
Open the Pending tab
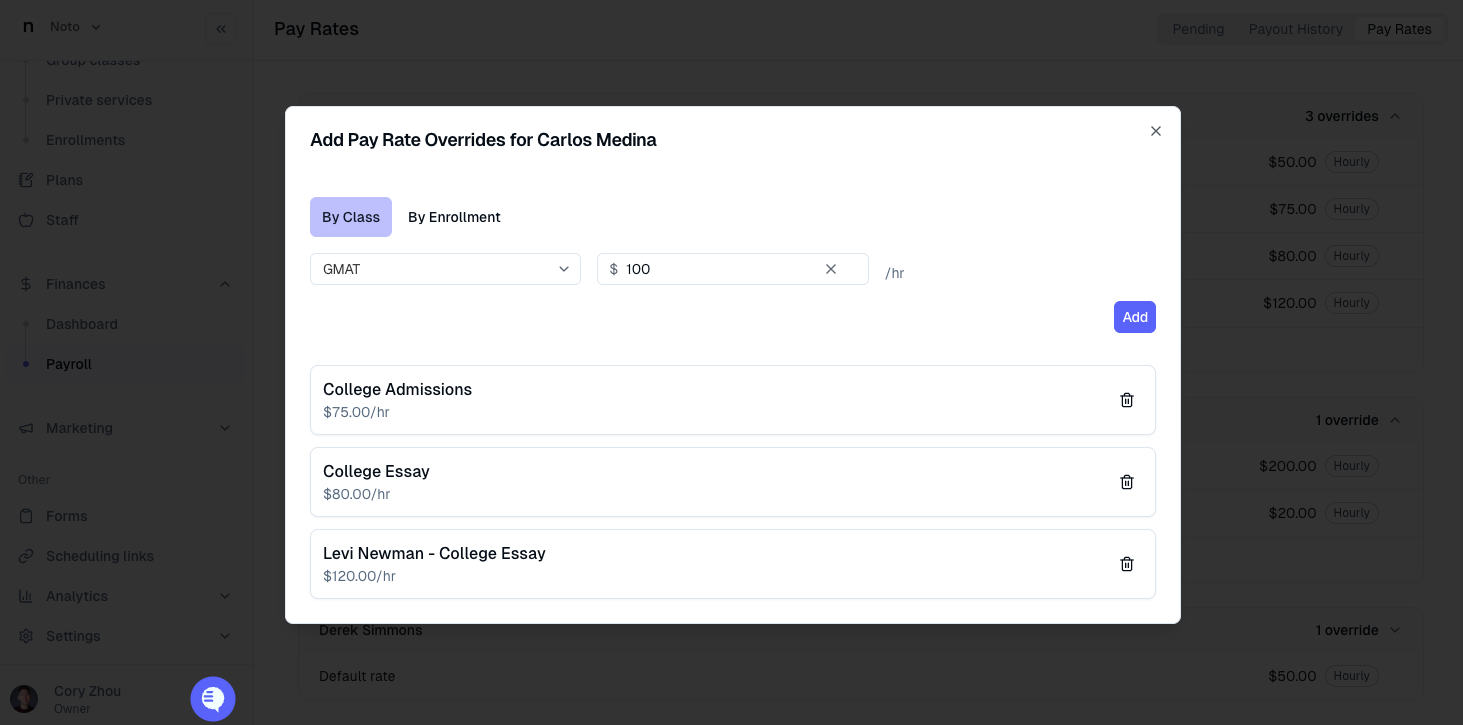[1198, 29]
